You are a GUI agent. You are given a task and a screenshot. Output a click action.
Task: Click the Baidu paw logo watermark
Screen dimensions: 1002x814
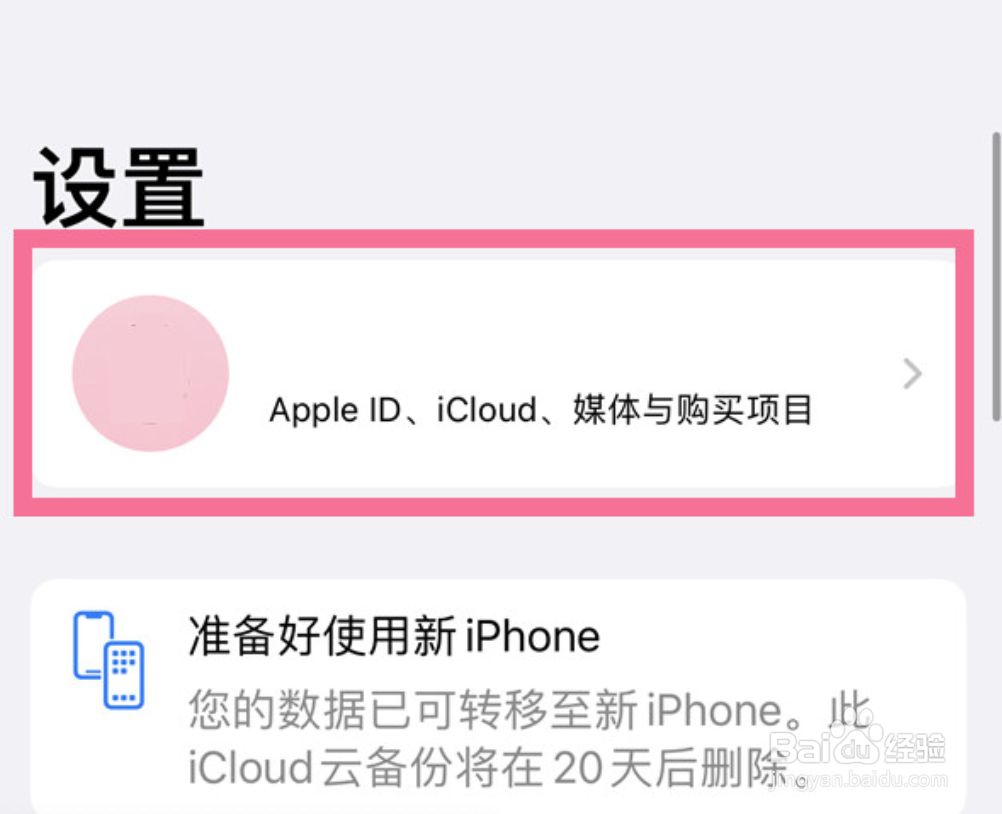[x=855, y=745]
